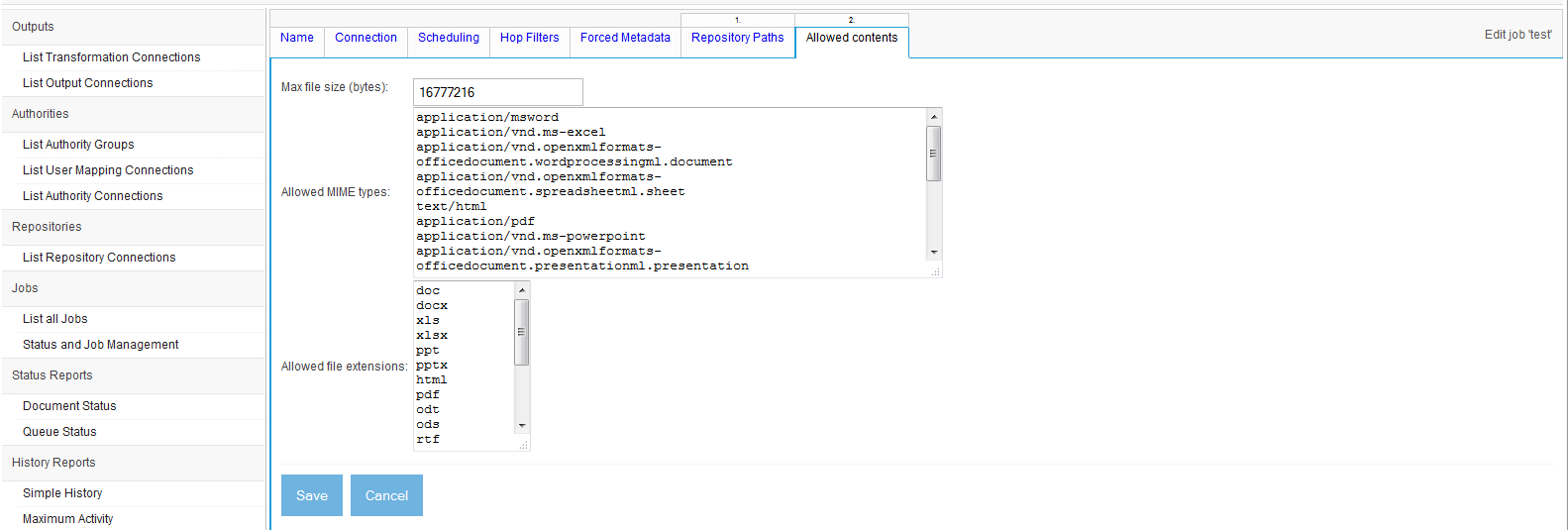
Task: Open List Output Connections link
Action: click(87, 83)
